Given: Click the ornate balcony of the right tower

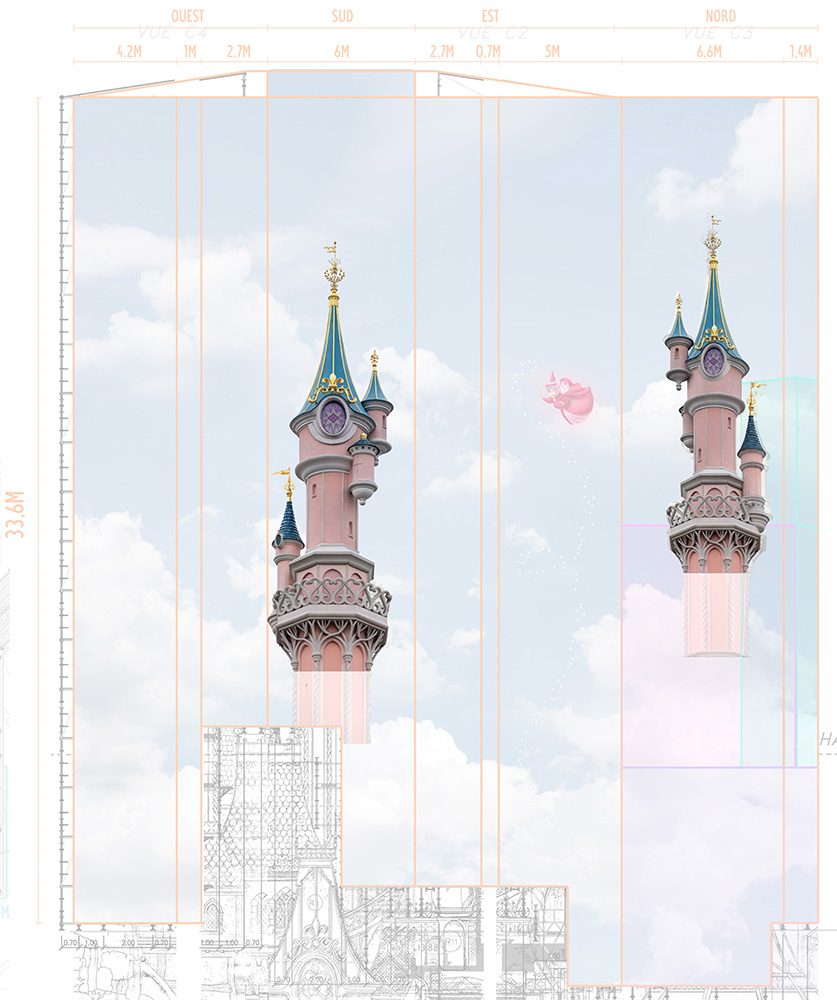Looking at the screenshot, I should point(714,511).
